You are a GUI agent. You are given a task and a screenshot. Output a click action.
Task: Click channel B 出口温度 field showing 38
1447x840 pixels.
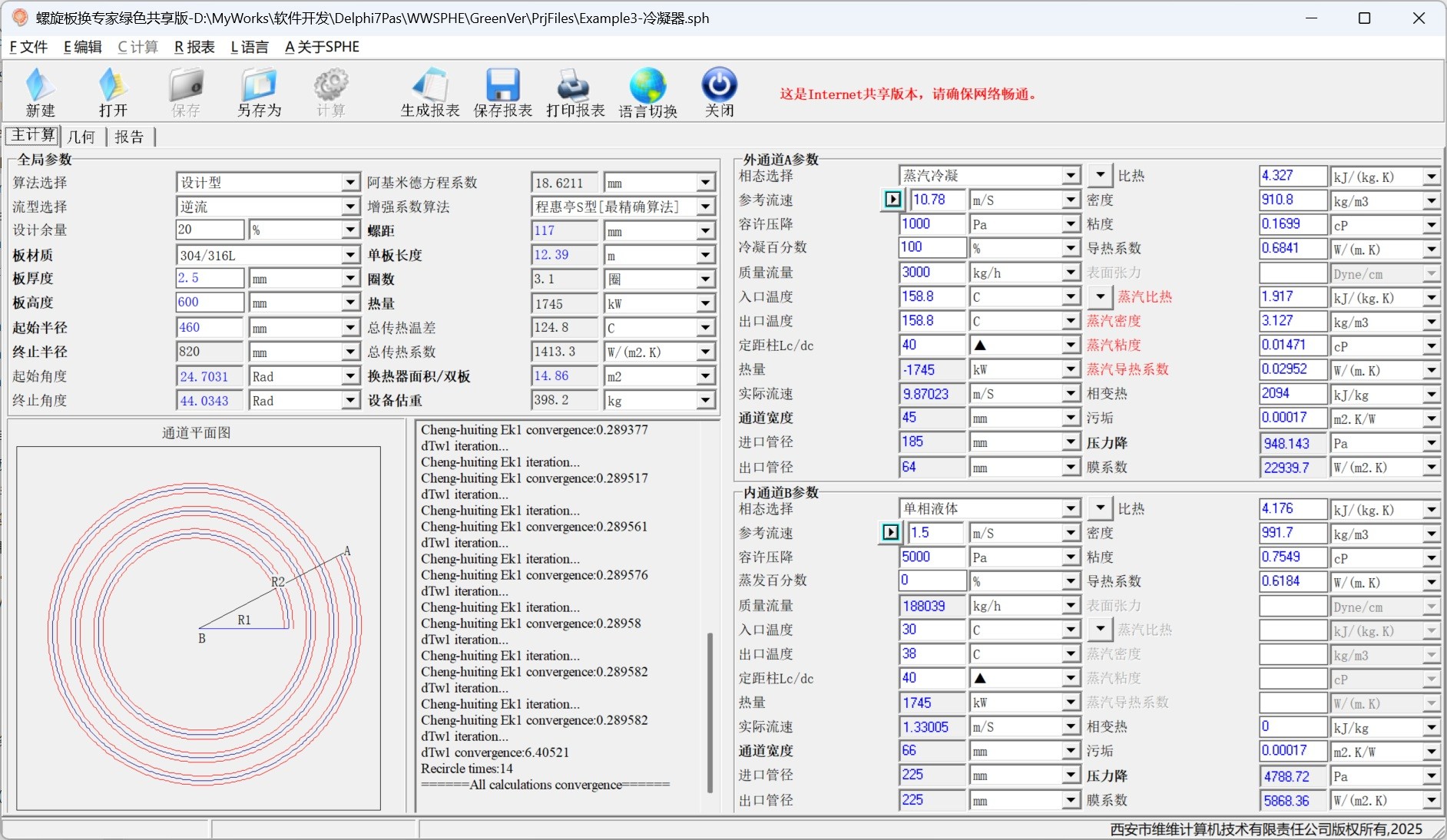[x=932, y=654]
